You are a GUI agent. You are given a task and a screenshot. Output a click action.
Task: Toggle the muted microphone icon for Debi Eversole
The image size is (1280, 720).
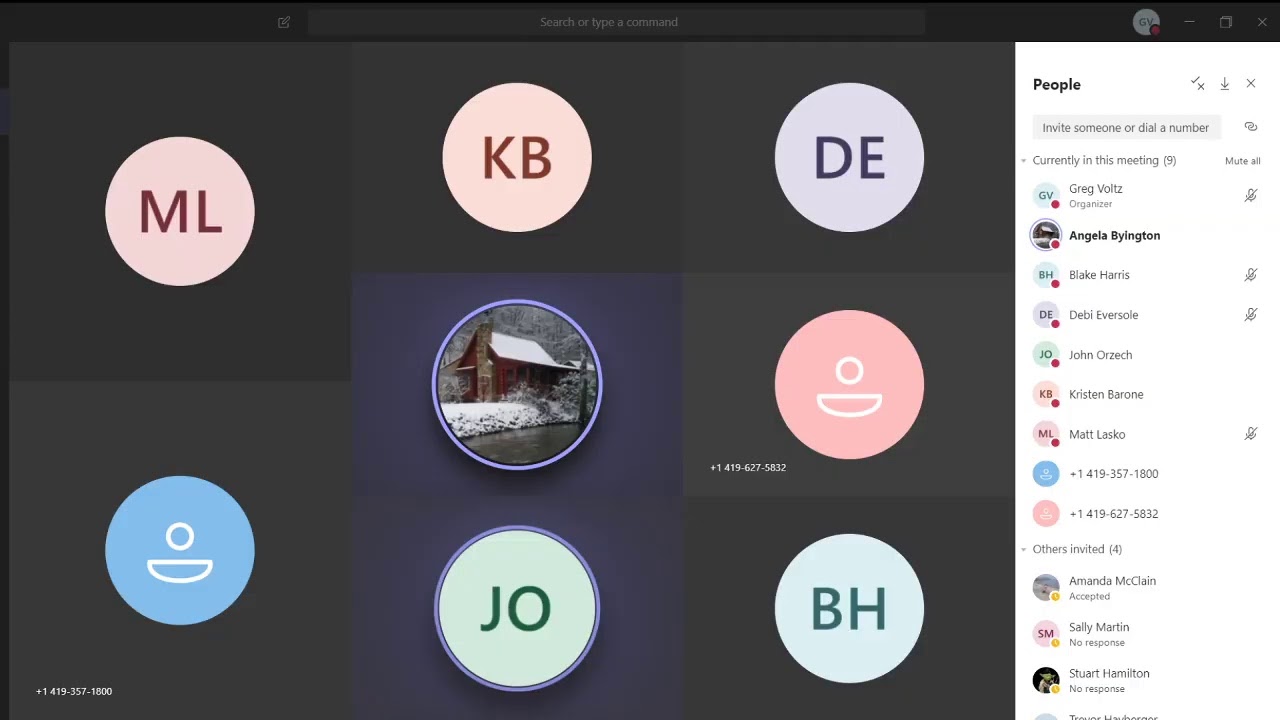click(x=1251, y=314)
